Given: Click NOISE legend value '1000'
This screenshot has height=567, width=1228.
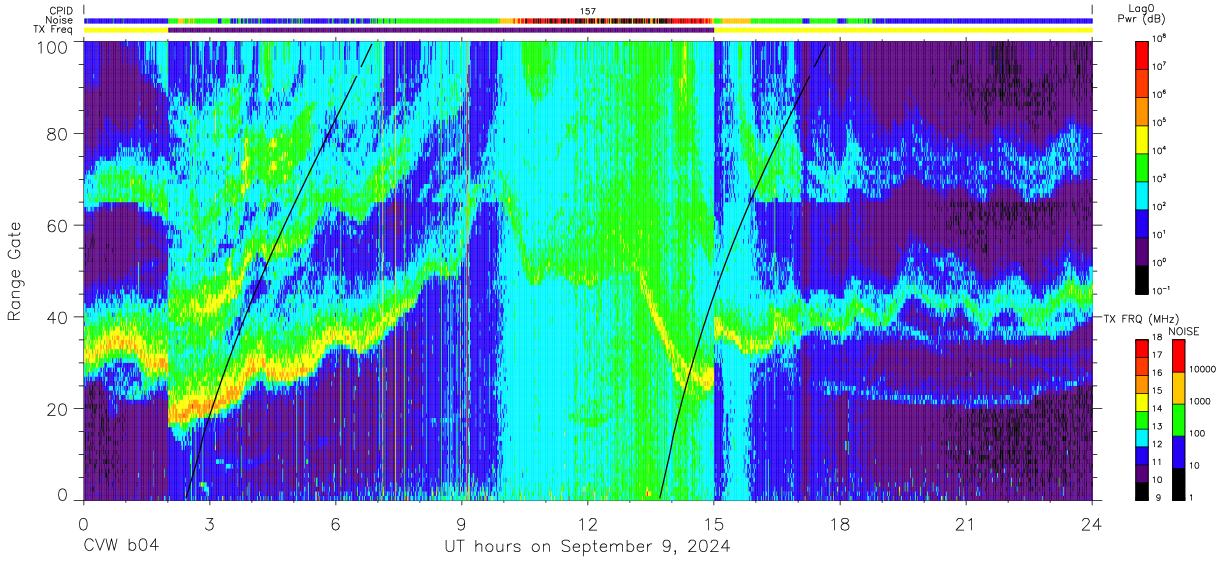Looking at the screenshot, I should [x=1198, y=401].
